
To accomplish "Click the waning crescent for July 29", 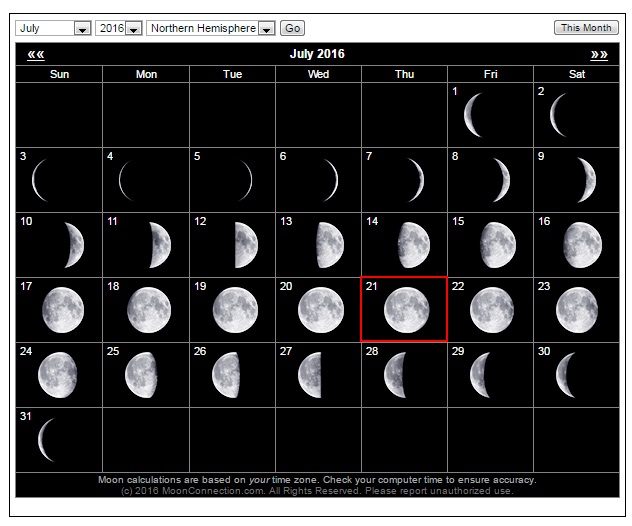I will [480, 375].
